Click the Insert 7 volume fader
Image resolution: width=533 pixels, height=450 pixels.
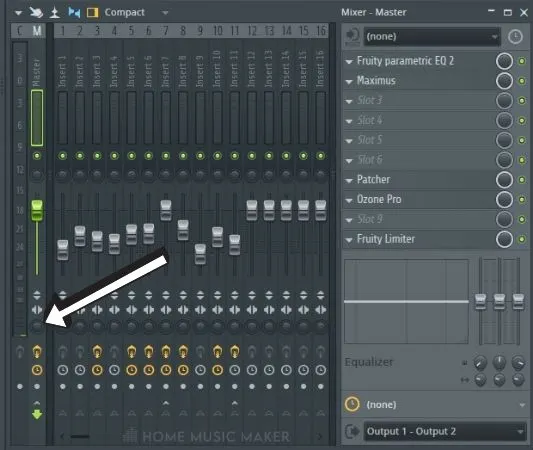(x=166, y=210)
